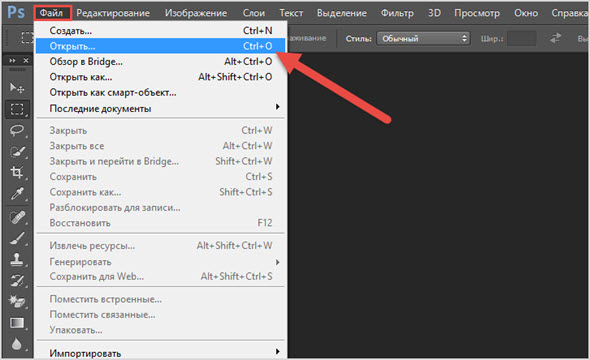This screenshot has height=360, width=590.
Task: Click the Сохранить как... entry
Action: click(x=160, y=192)
